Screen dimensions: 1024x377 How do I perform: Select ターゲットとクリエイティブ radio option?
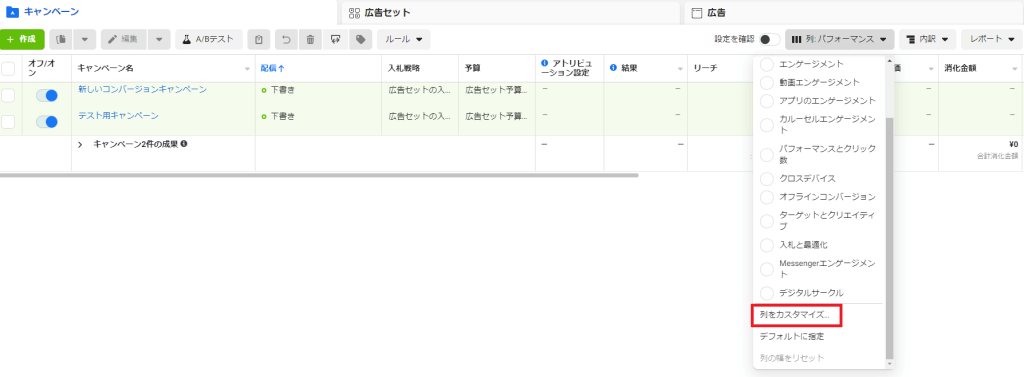(767, 221)
